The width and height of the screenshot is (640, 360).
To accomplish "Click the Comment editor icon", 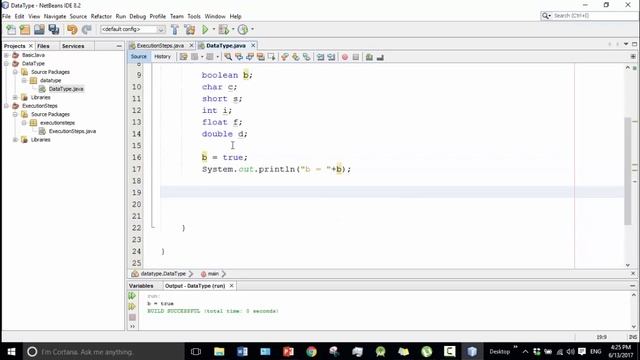I will (x=369, y=57).
